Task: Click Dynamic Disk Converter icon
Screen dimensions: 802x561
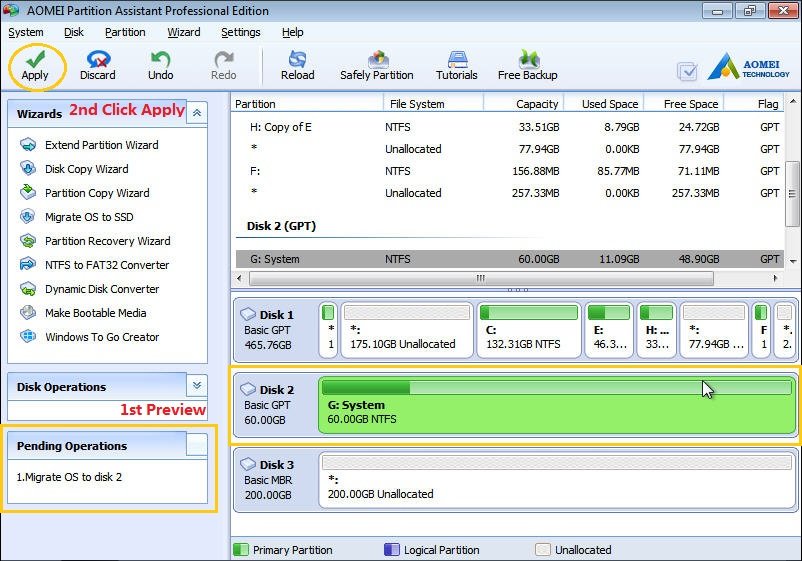Action: point(28,288)
